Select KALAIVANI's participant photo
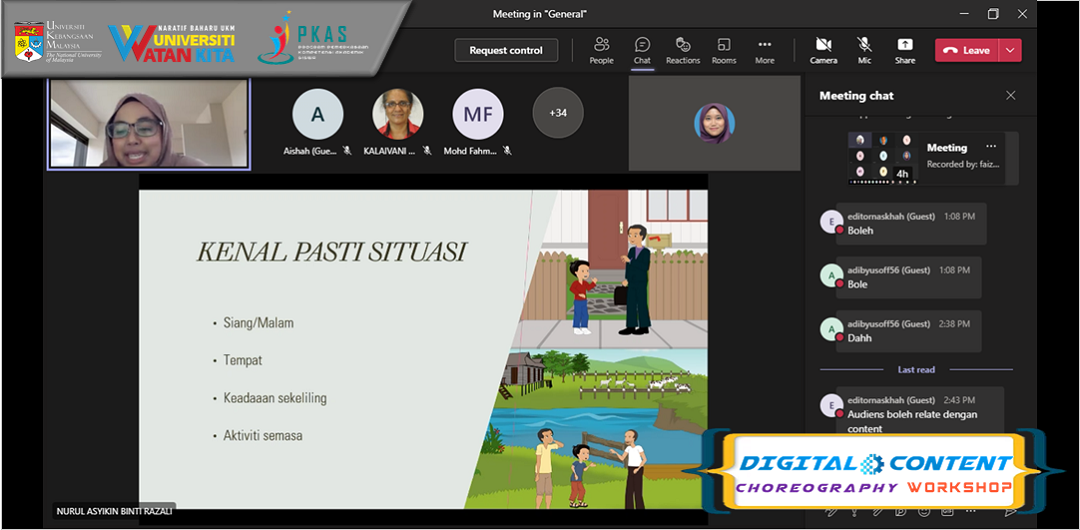1080x530 pixels. pos(398,115)
